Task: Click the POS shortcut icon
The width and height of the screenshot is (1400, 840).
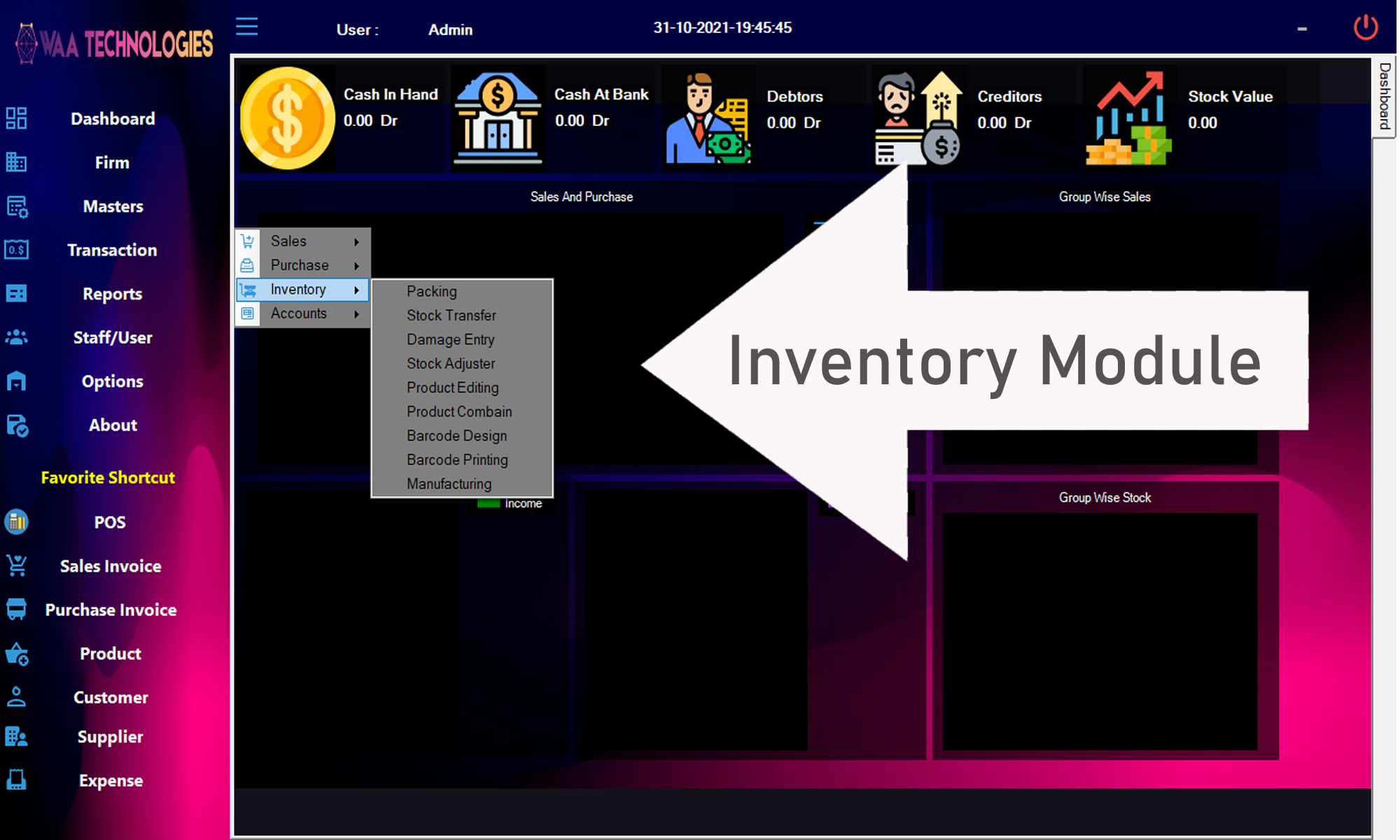Action: (17, 522)
